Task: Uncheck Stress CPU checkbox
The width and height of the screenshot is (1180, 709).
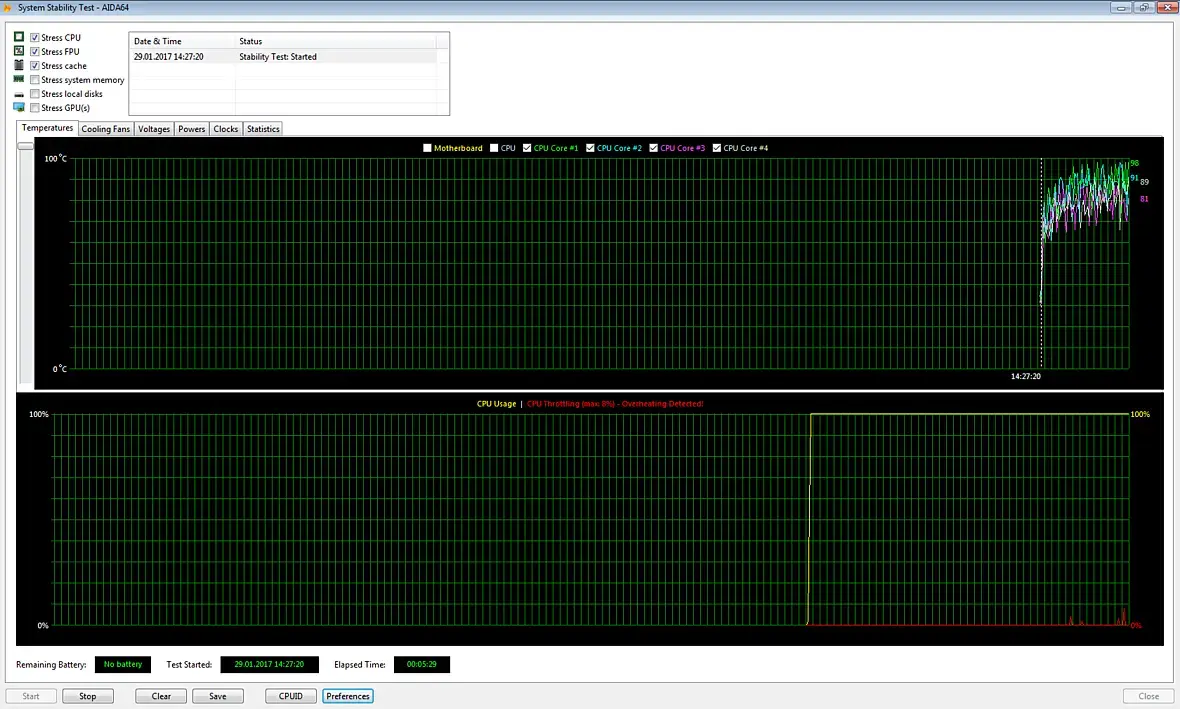Action: (x=35, y=38)
